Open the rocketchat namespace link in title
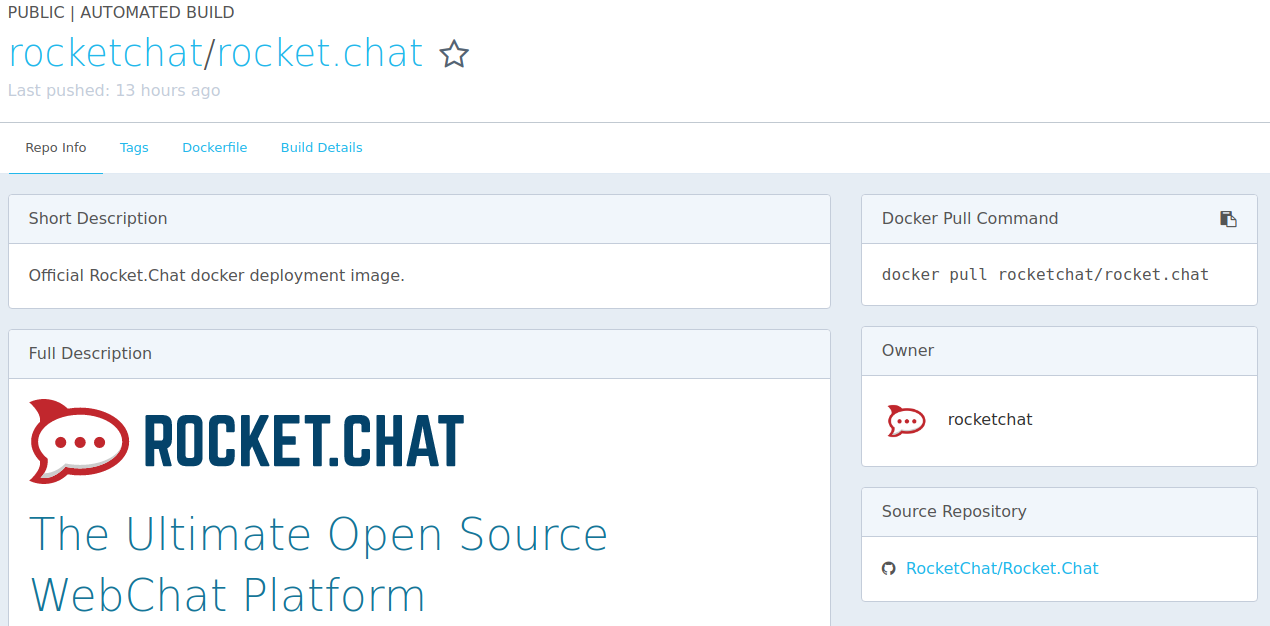Viewport: 1270px width, 626px height. click(105, 53)
